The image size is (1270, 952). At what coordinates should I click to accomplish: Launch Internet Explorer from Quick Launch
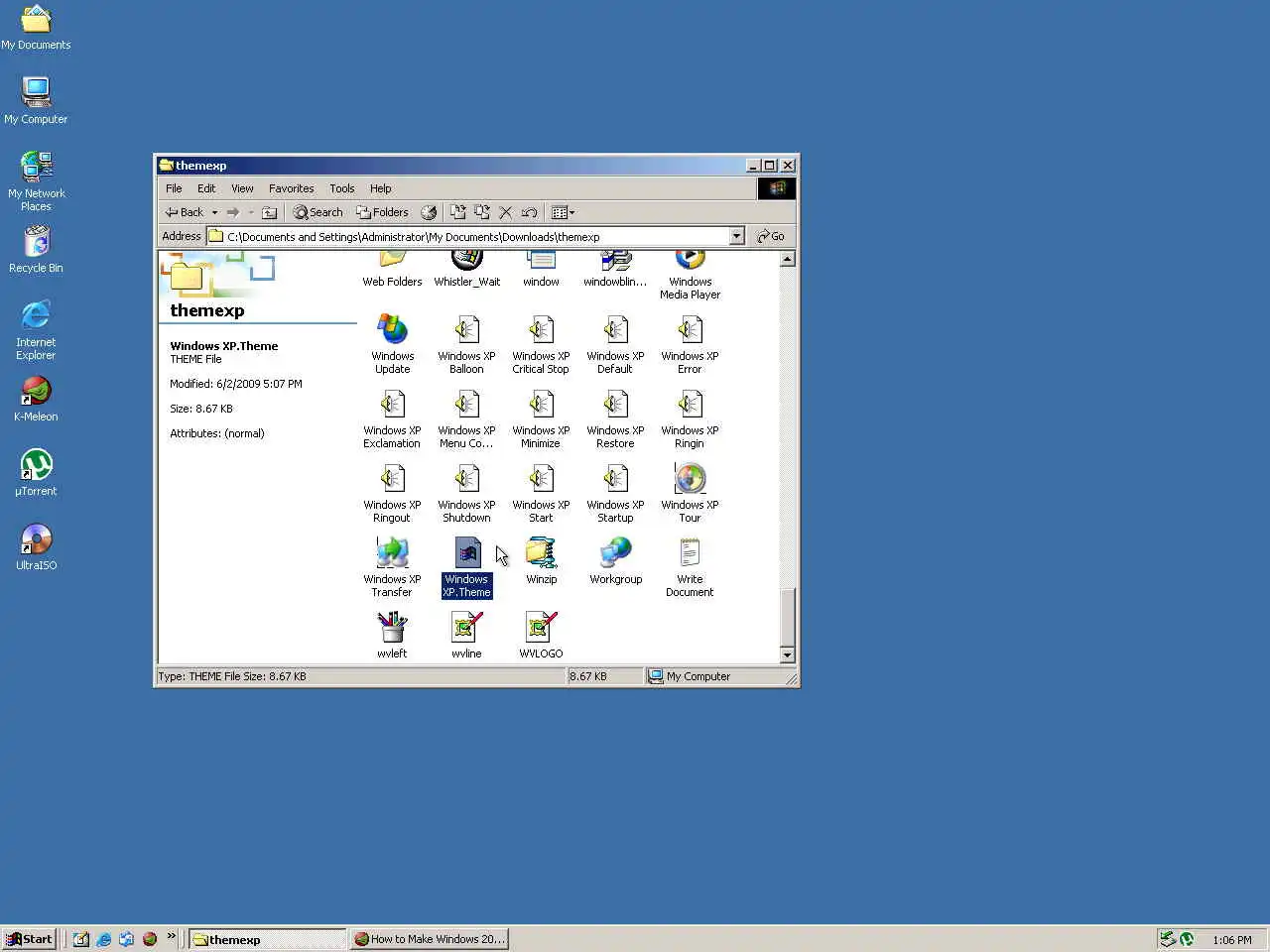click(104, 939)
